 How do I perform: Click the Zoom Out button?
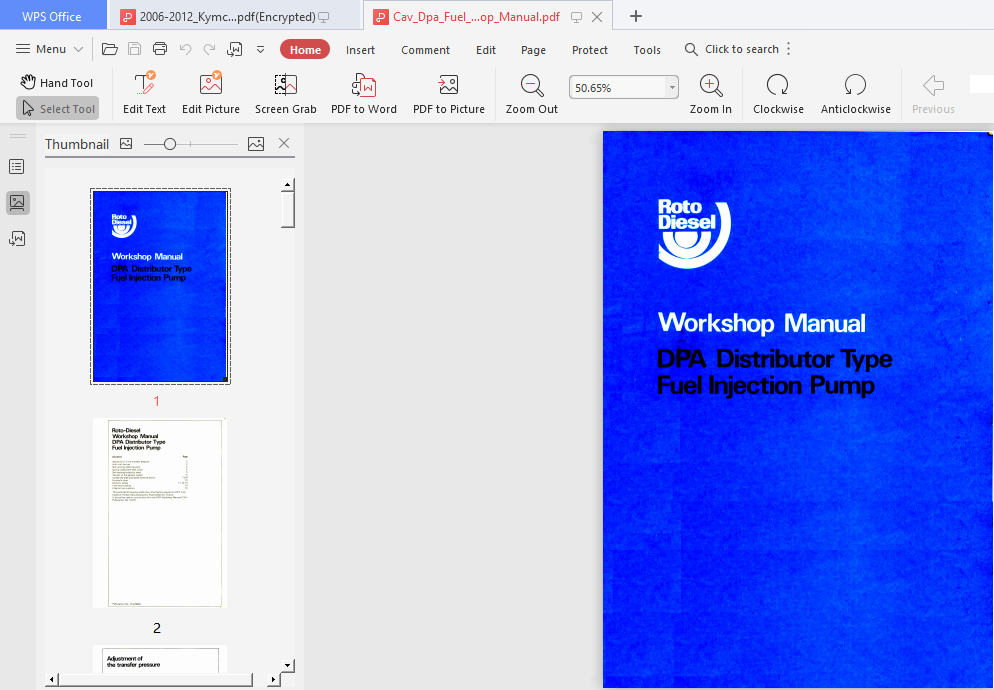tap(532, 93)
